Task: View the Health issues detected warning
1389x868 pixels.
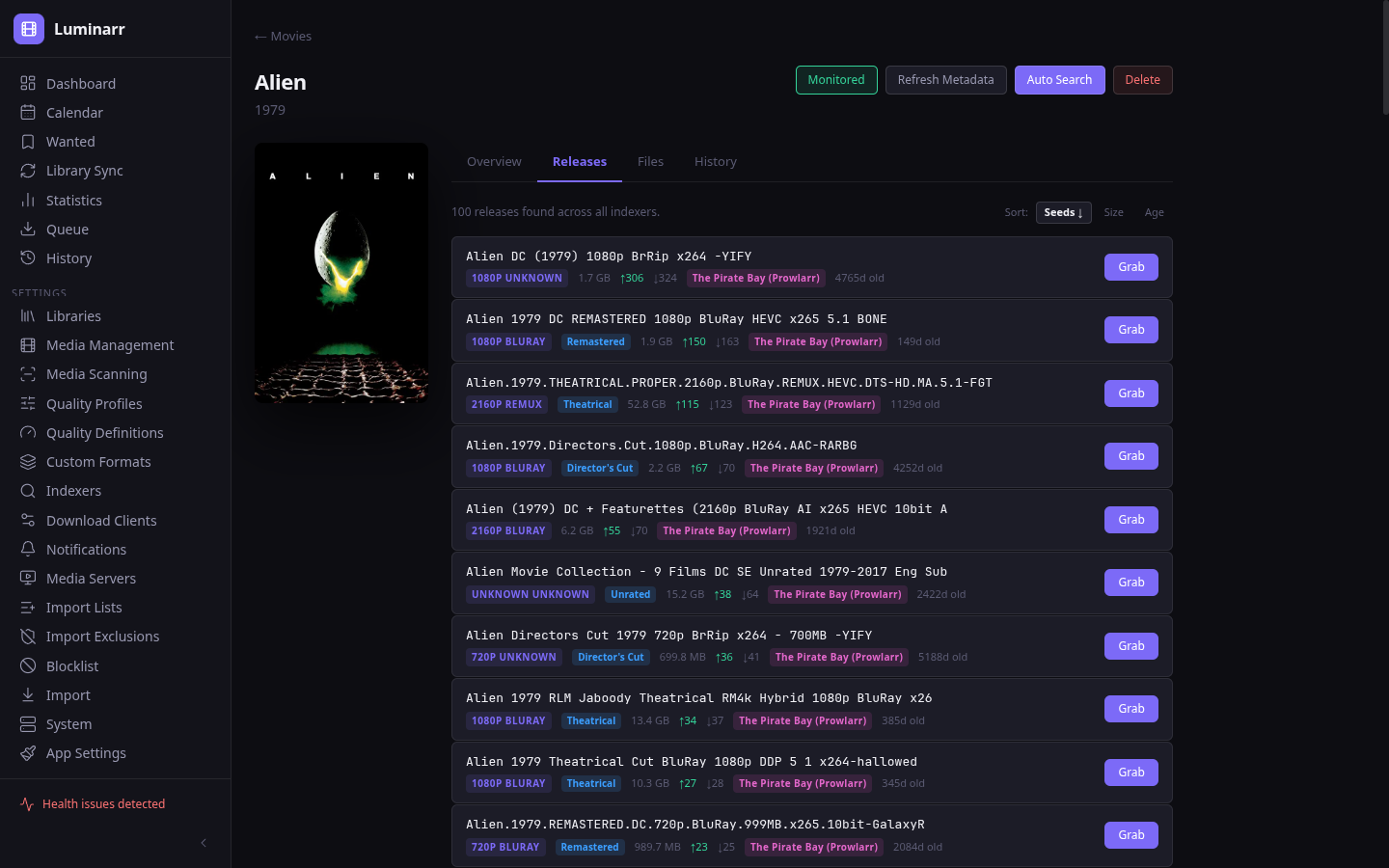Action: pyautogui.click(x=103, y=803)
